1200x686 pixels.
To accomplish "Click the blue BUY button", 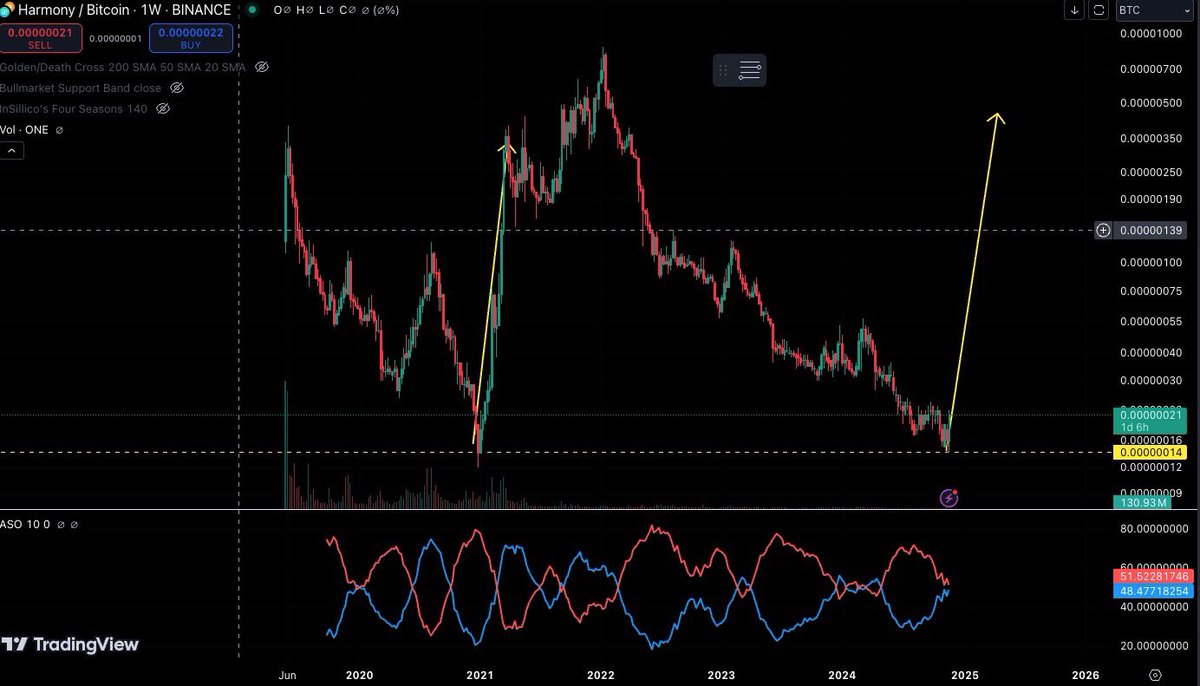I will coord(192,39).
